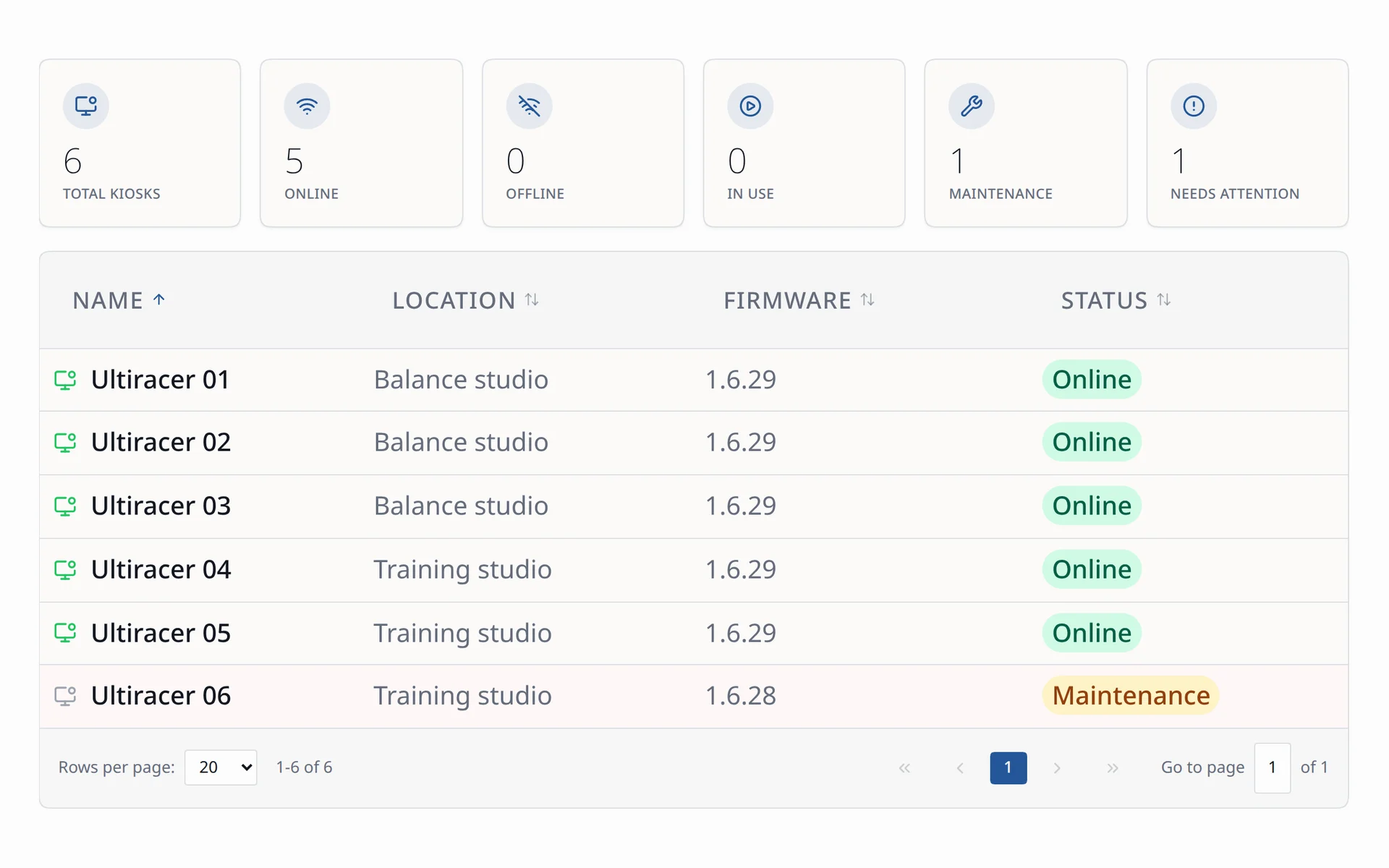
Task: Click the Firmware column sort arrows
Action: (x=867, y=299)
